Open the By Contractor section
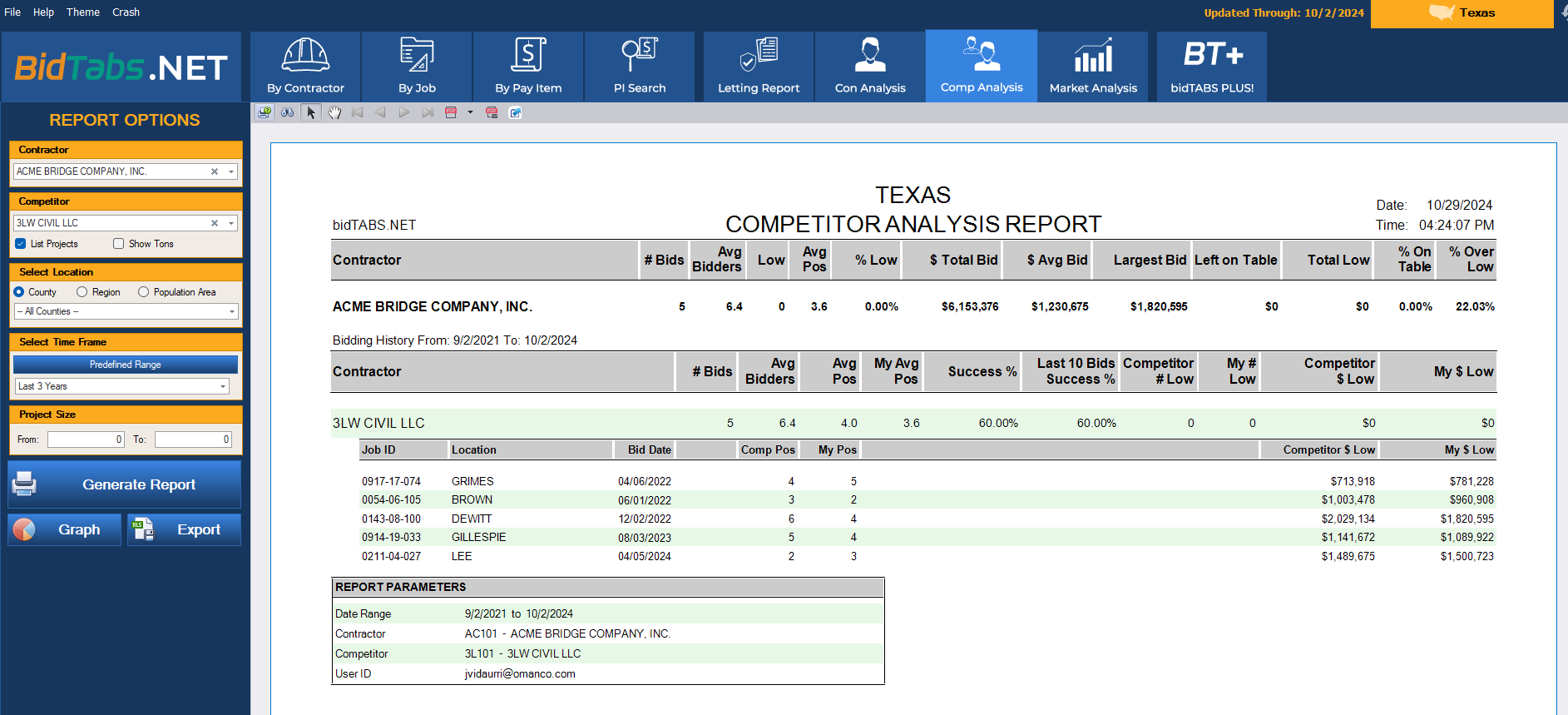The width and height of the screenshot is (1568, 715). pyautogui.click(x=305, y=67)
